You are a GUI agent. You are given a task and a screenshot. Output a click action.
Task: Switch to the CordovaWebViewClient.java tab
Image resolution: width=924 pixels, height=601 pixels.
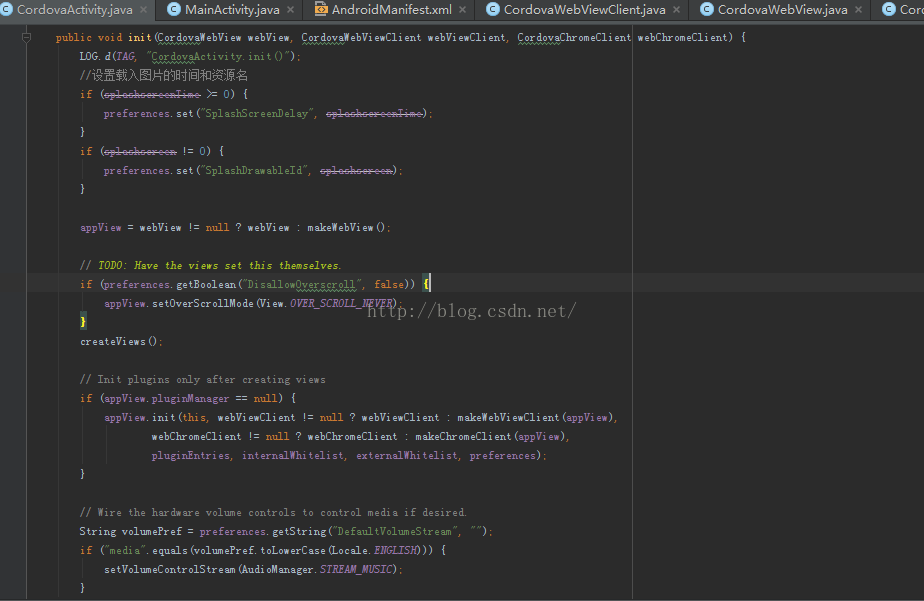(584, 10)
